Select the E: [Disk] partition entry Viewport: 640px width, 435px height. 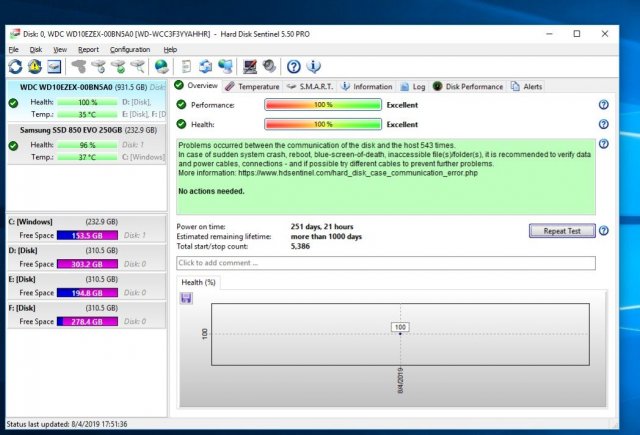87,286
